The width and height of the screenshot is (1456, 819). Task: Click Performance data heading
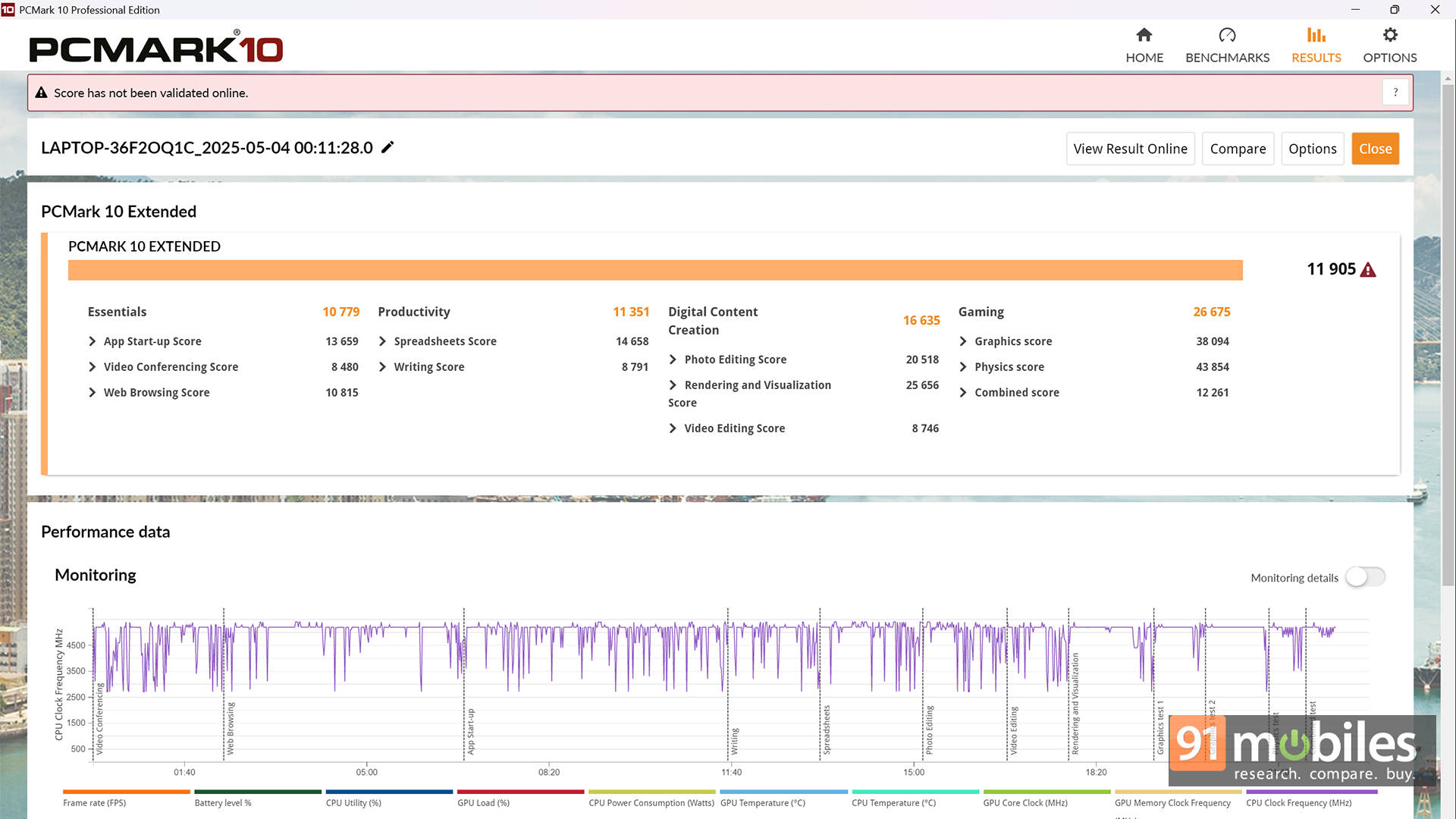point(105,532)
